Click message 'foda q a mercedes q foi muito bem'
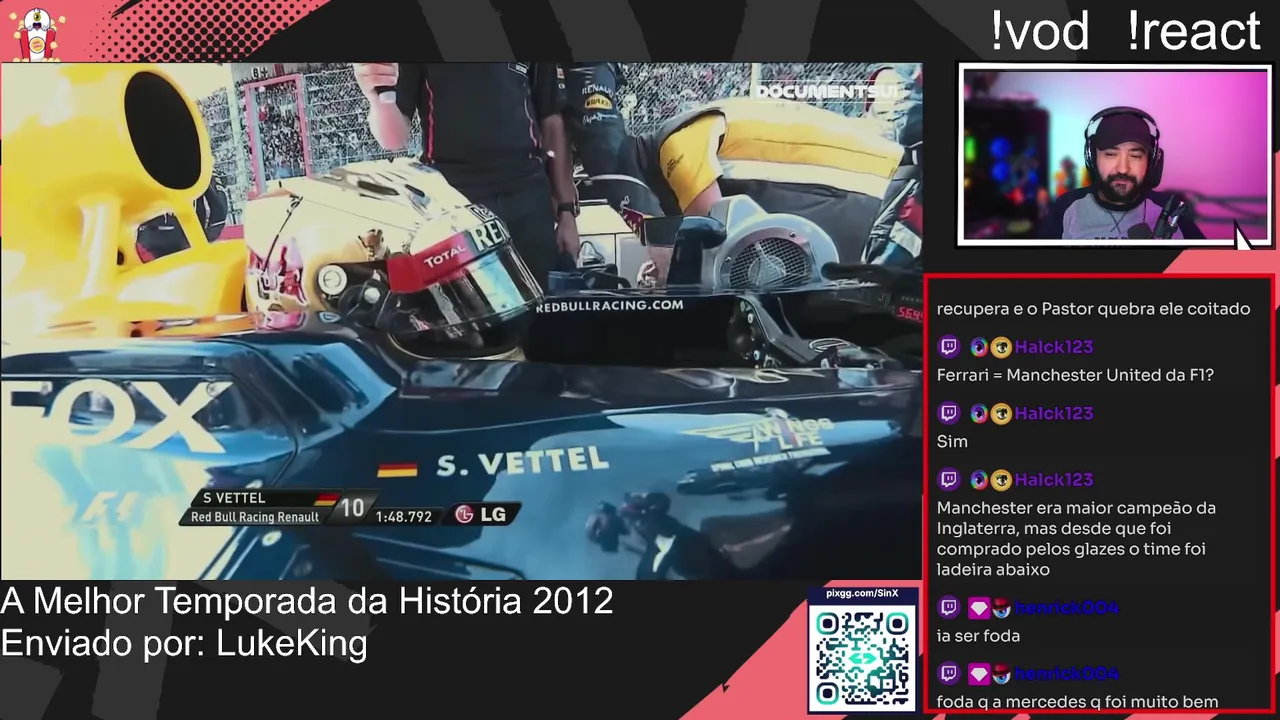 (1077, 702)
